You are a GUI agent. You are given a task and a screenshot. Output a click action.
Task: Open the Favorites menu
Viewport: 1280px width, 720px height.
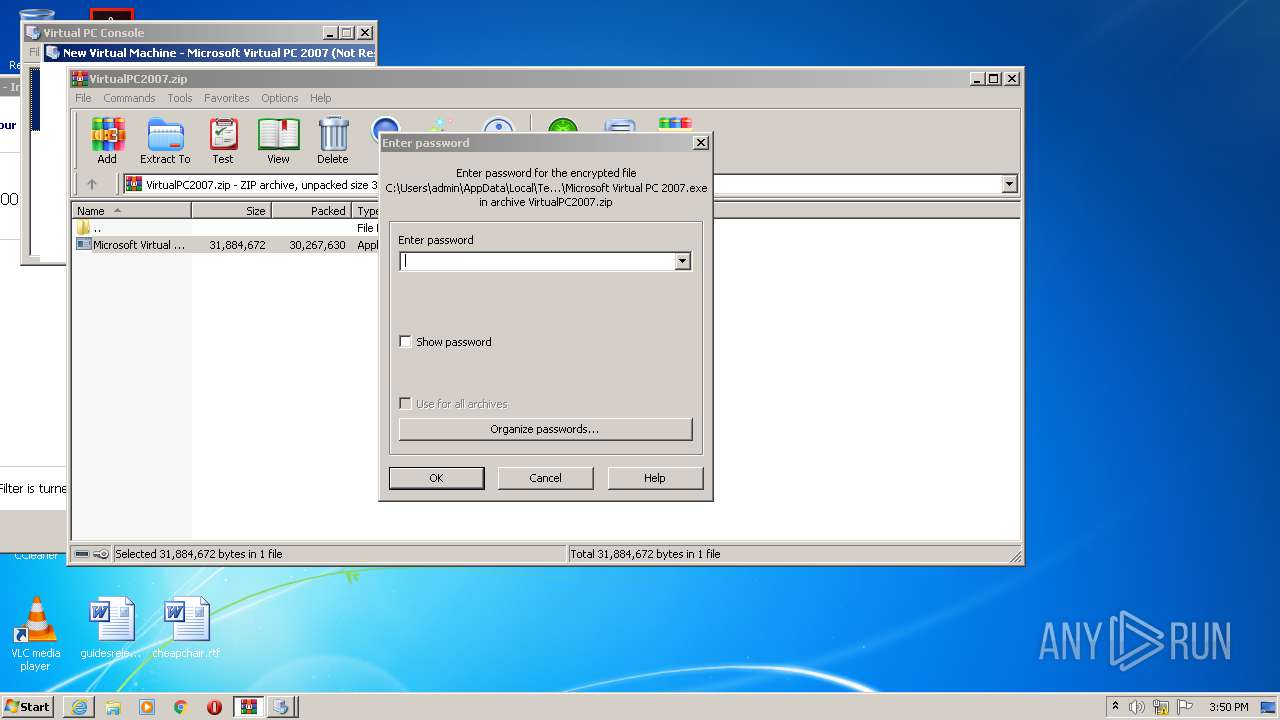tap(227, 98)
